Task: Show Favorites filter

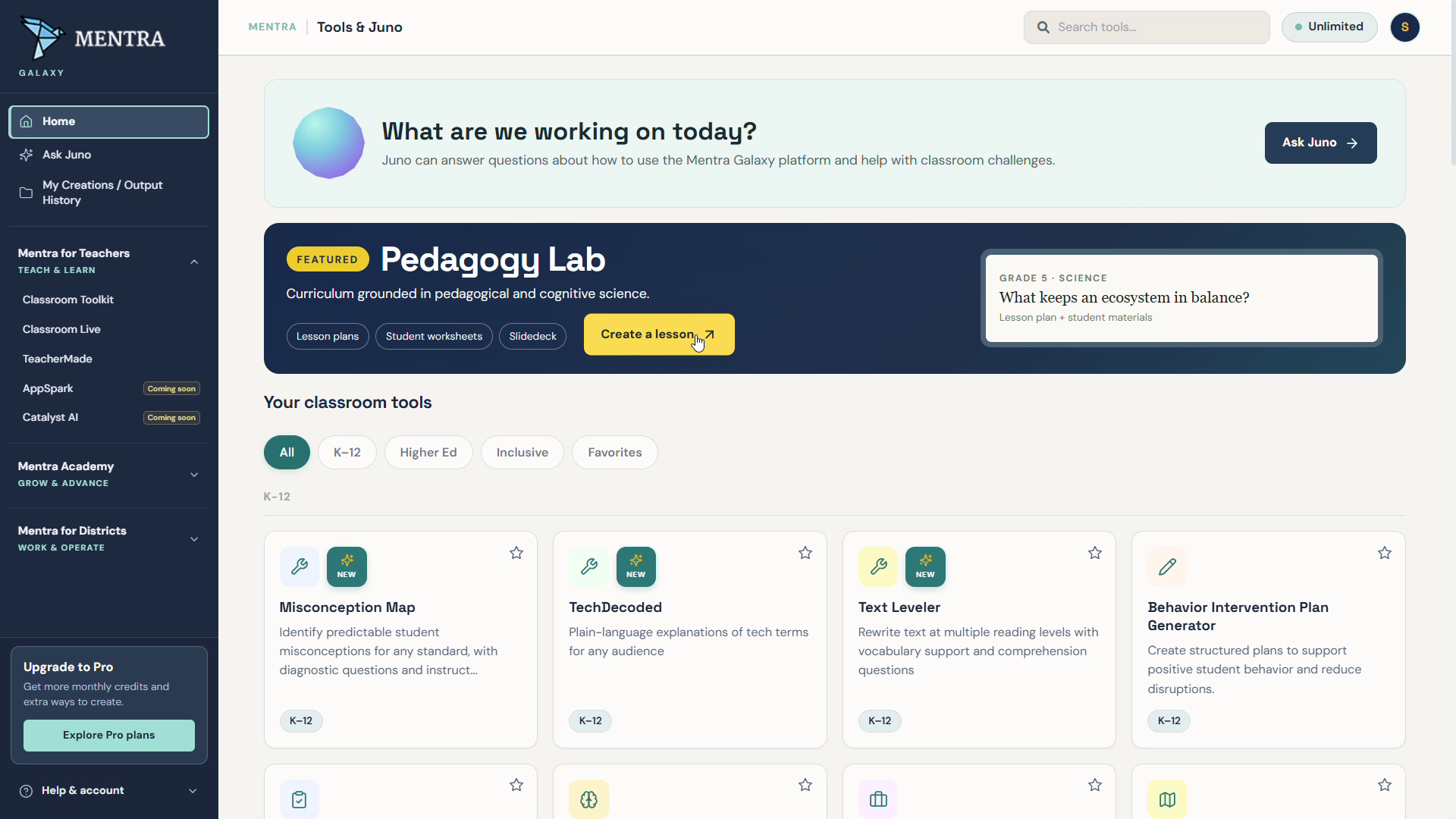Action: (615, 453)
